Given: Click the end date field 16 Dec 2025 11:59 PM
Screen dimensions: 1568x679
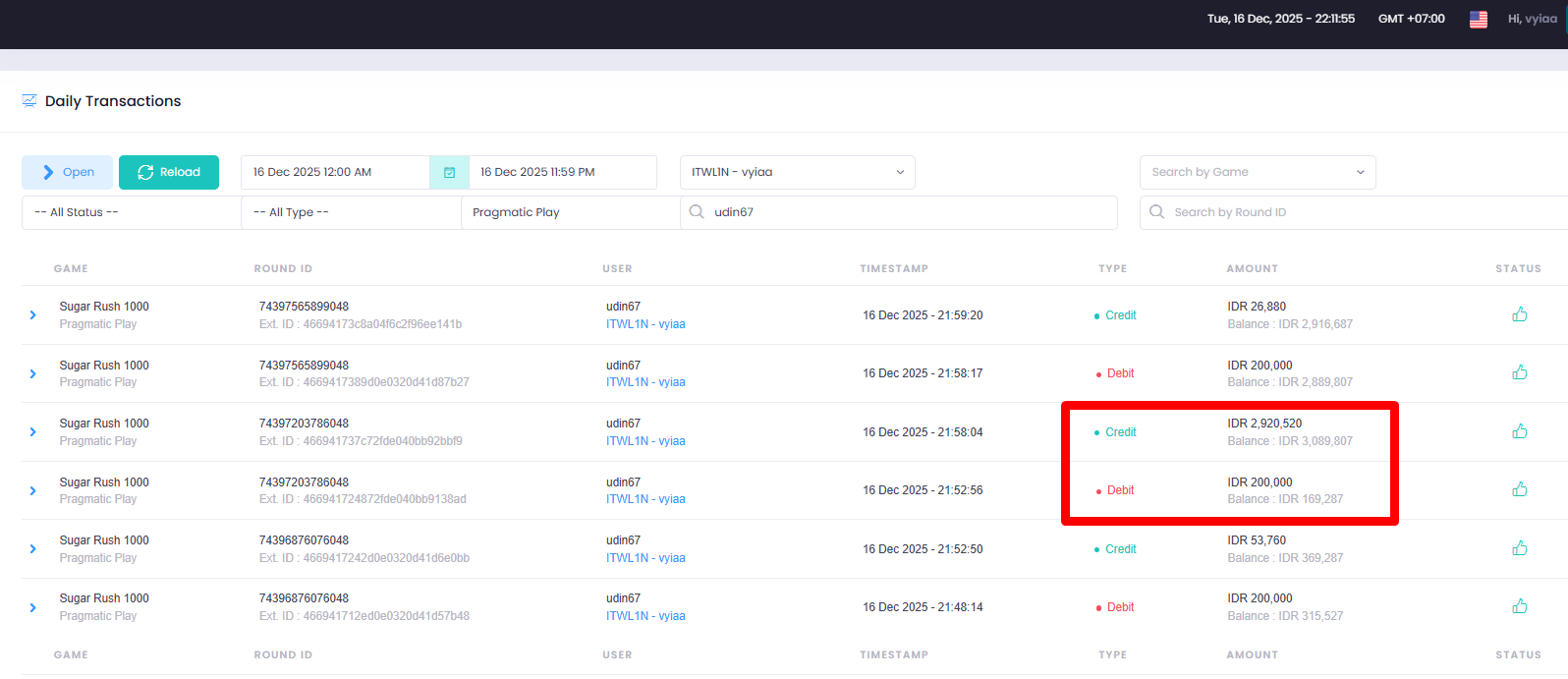Looking at the screenshot, I should click(x=562, y=172).
